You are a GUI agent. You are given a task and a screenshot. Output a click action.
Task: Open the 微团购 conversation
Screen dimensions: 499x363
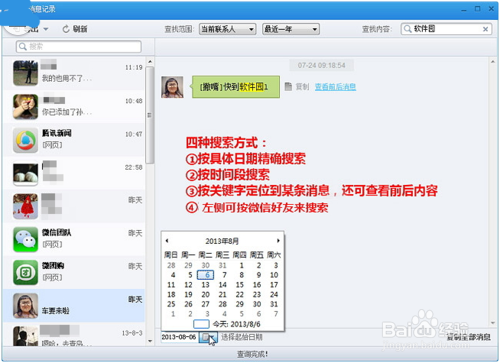pos(74,272)
